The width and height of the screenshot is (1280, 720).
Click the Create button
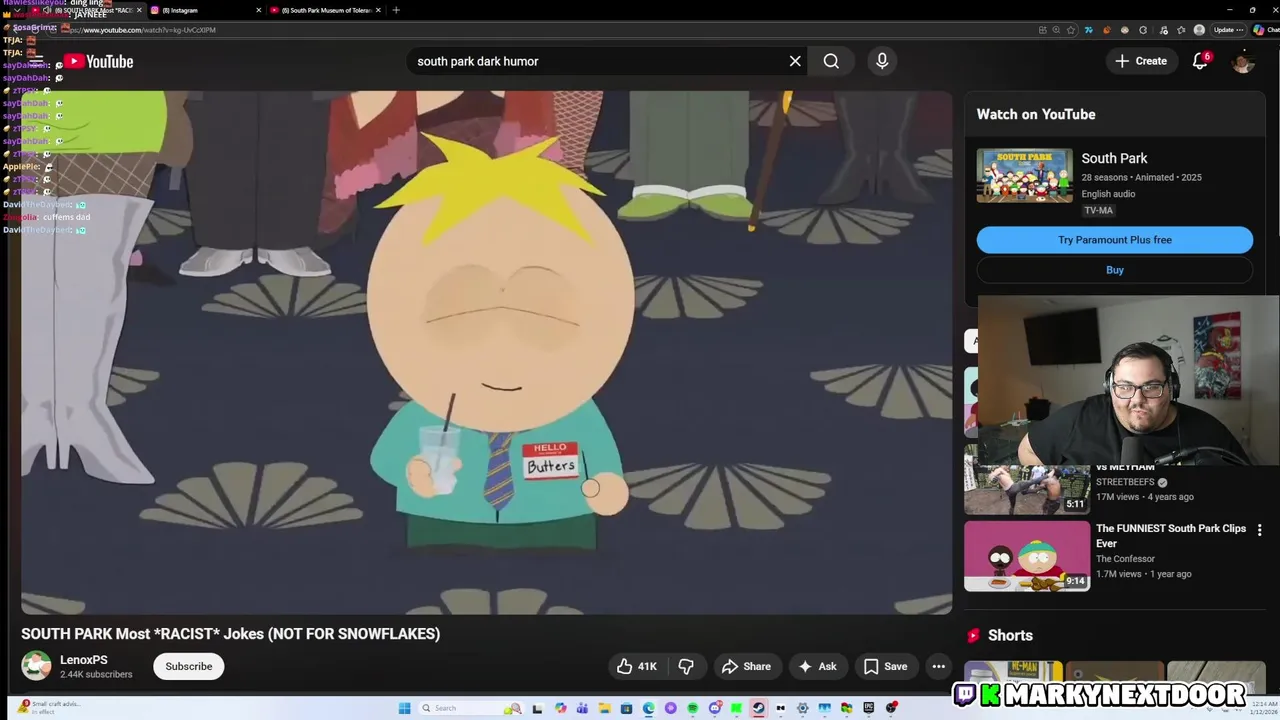tap(1141, 61)
